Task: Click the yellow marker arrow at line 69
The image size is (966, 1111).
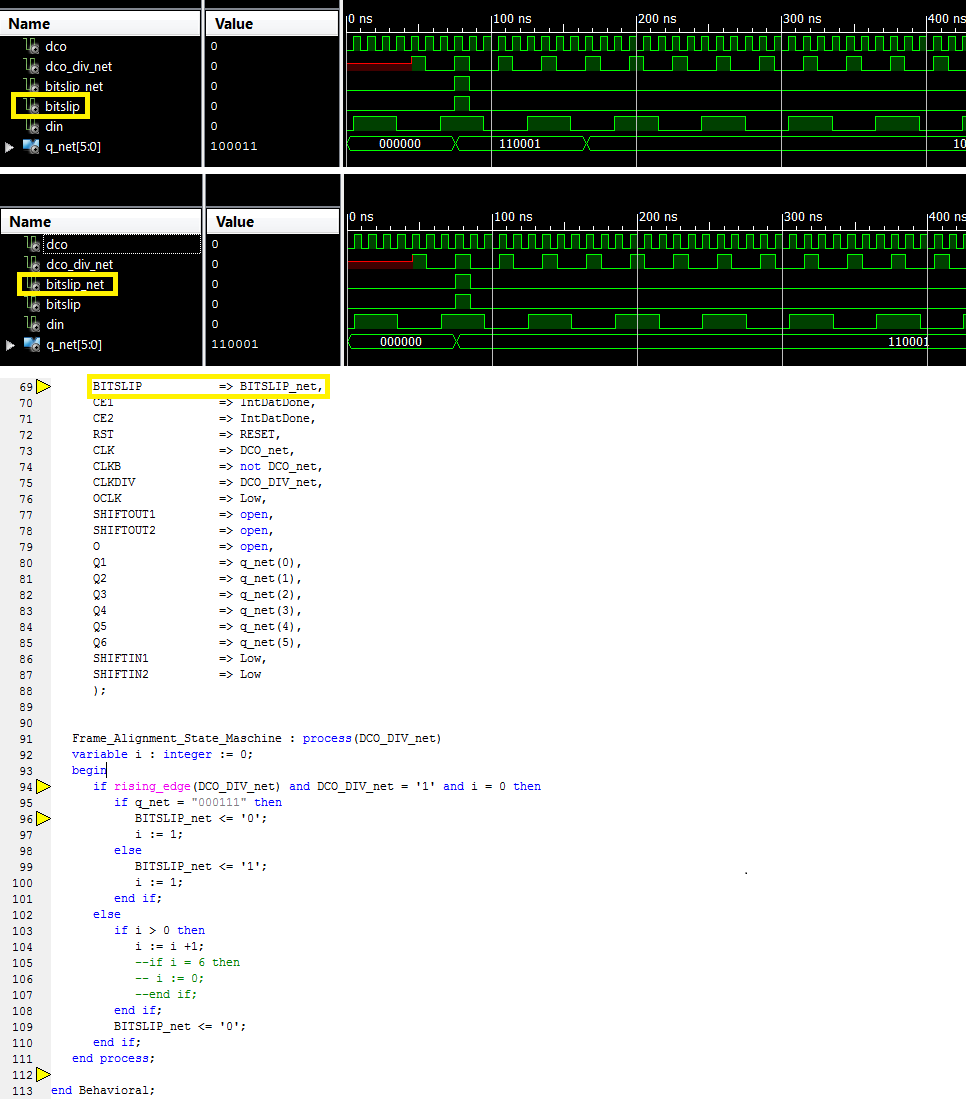Action: point(43,386)
